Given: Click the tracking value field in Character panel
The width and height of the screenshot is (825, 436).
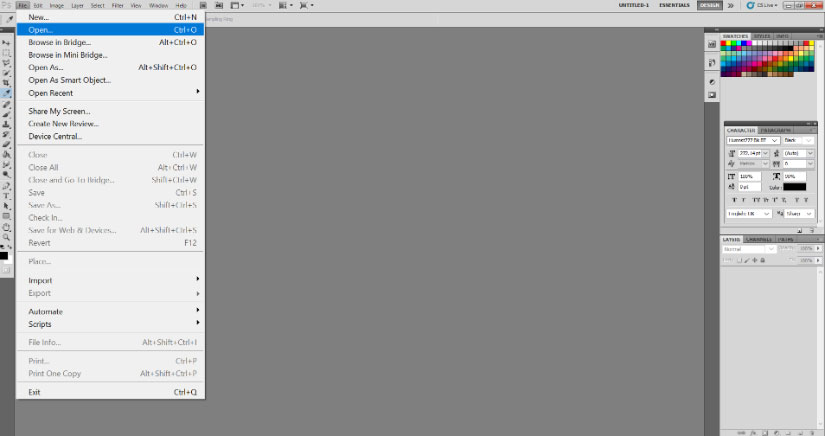Looking at the screenshot, I should pos(795,164).
